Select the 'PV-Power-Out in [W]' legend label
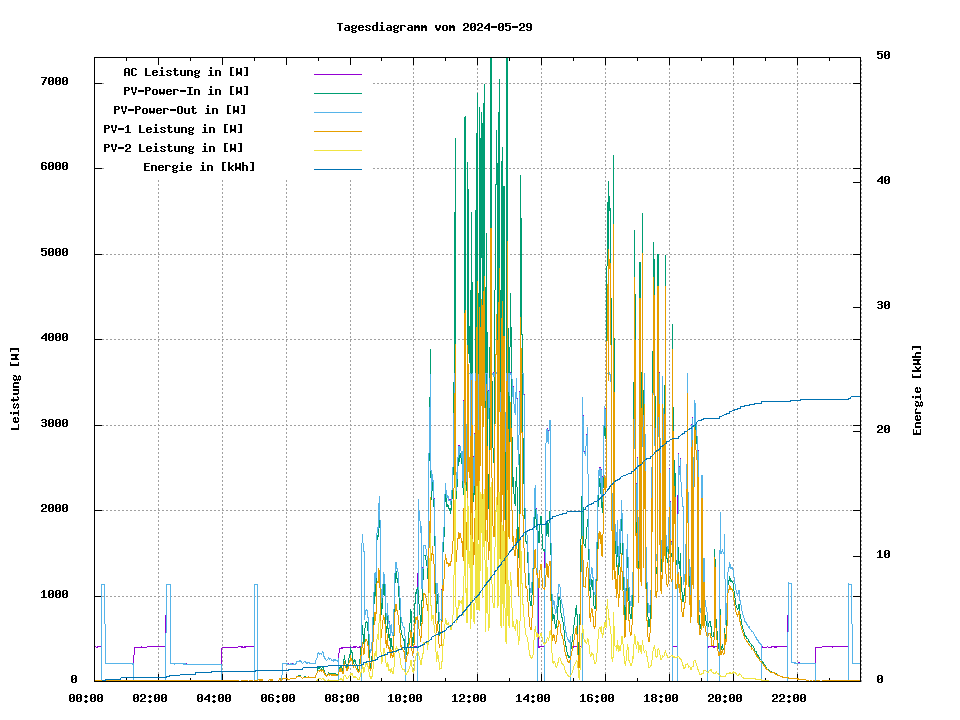 [x=180, y=110]
